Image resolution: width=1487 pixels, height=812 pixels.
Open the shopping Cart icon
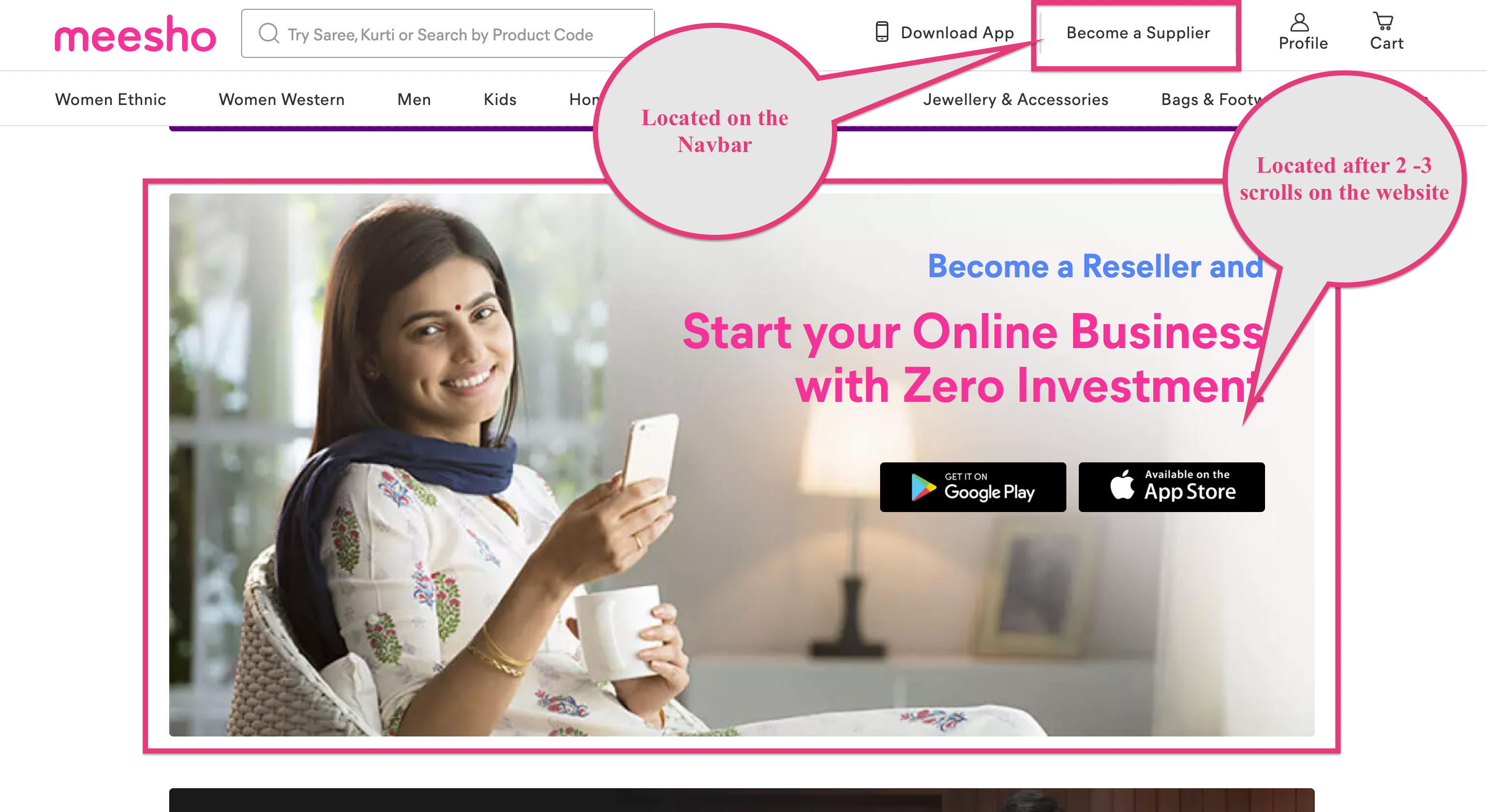tap(1383, 22)
